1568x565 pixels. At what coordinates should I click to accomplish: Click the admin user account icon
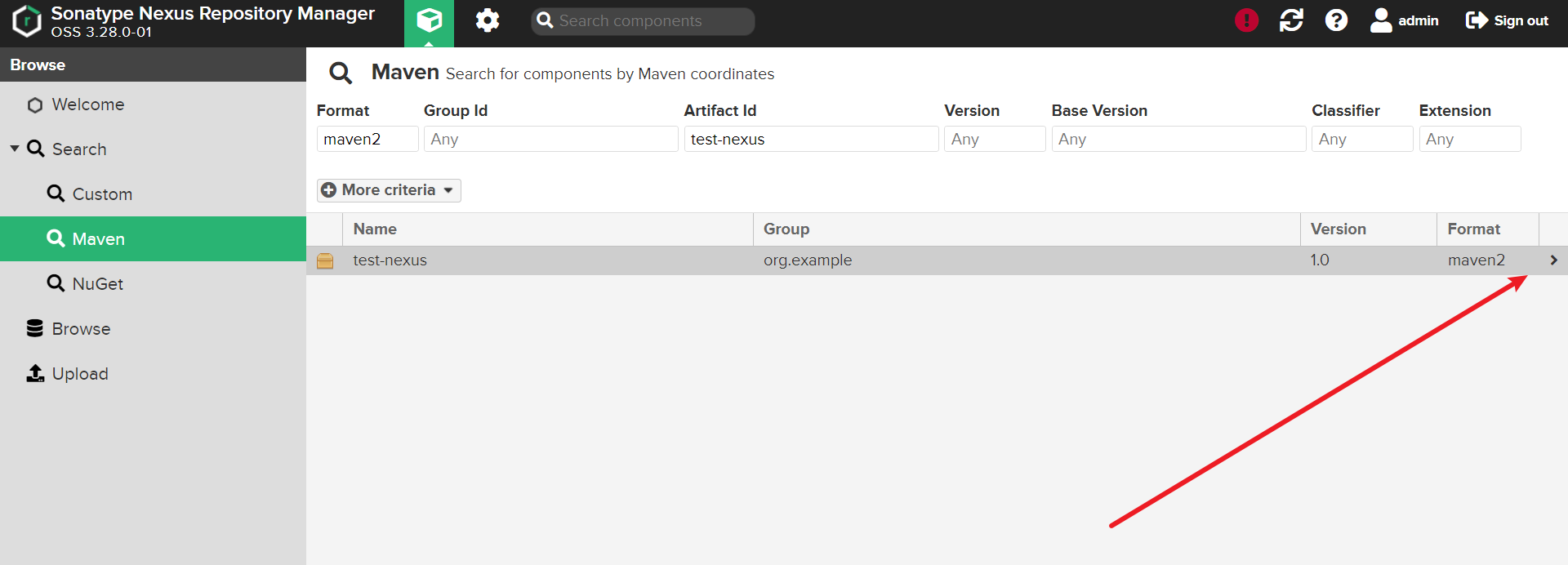(1381, 20)
